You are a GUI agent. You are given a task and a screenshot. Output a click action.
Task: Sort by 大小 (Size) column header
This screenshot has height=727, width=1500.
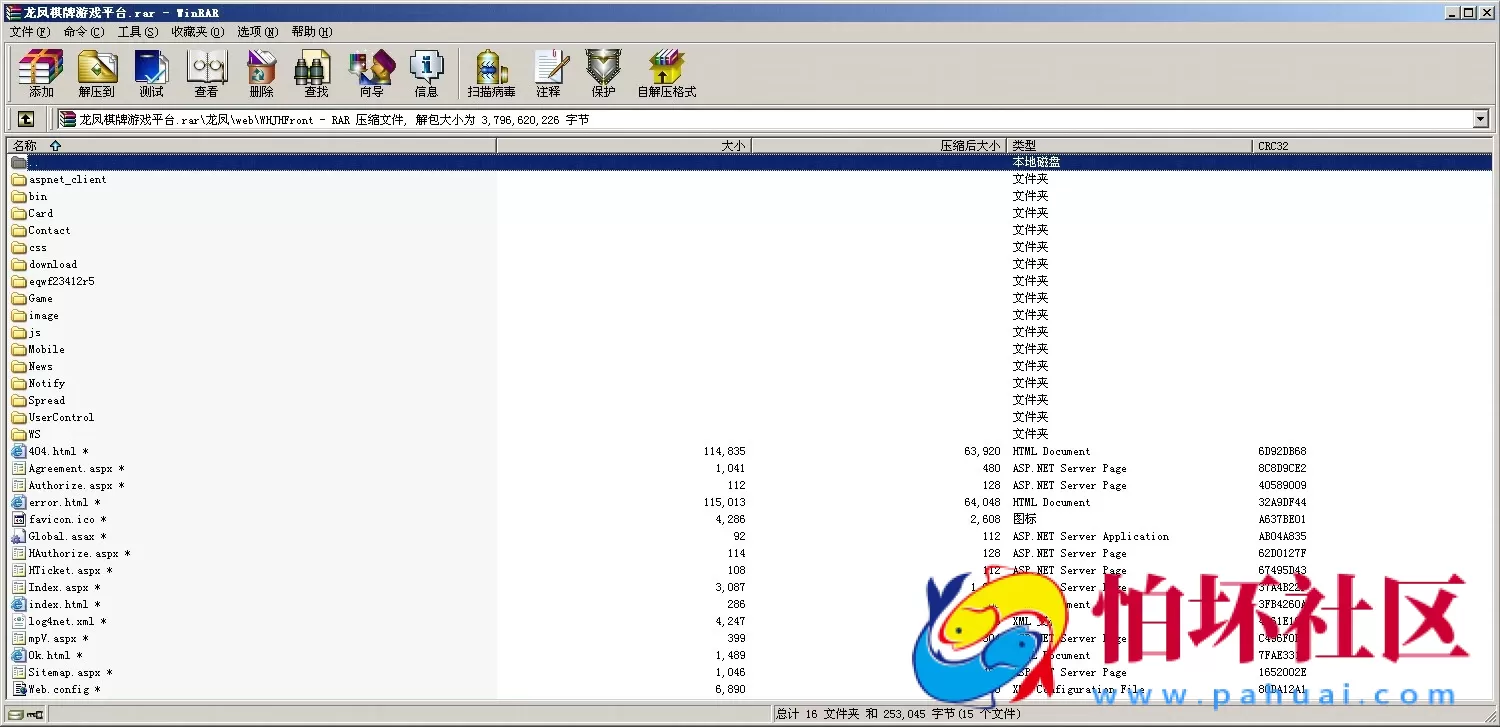point(624,146)
